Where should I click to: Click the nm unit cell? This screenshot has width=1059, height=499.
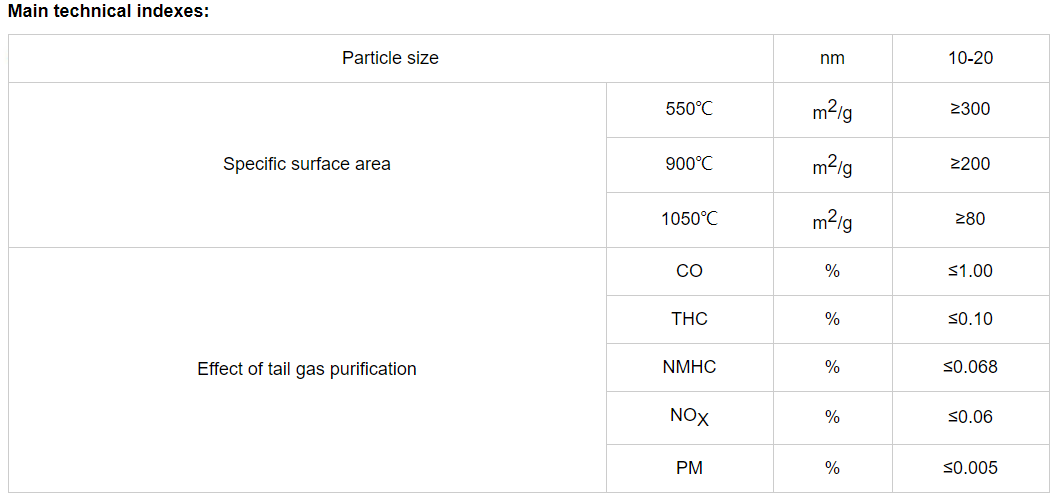coord(833,58)
